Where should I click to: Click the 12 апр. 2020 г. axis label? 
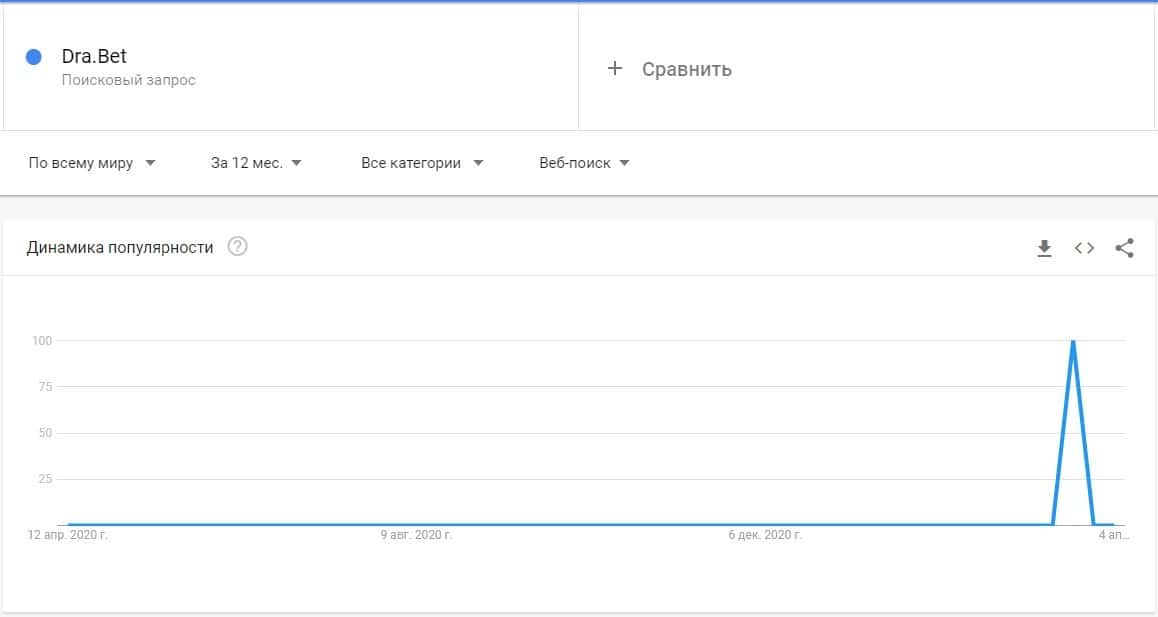[68, 536]
